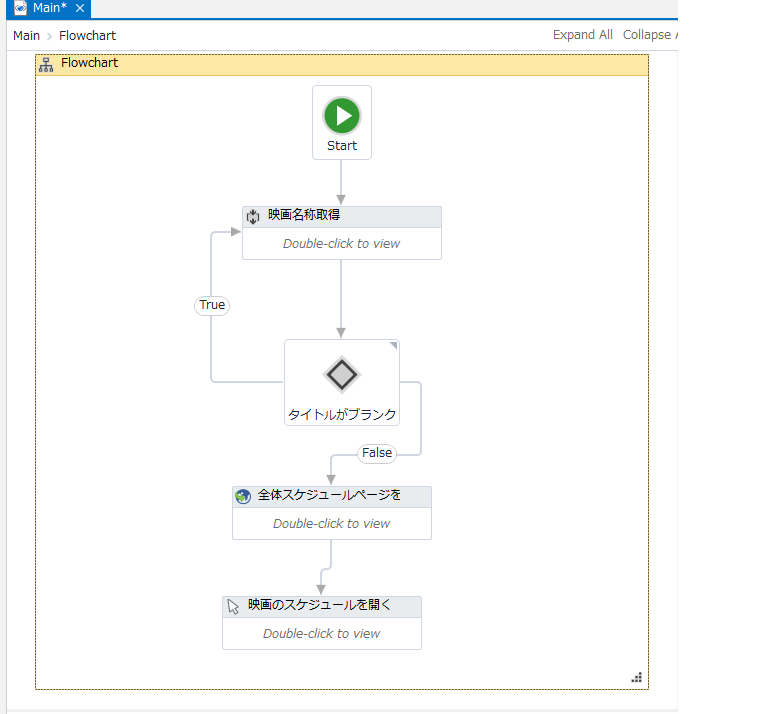Click the 映画名称取得 sequence icon
770x714 pixels.
(x=253, y=216)
